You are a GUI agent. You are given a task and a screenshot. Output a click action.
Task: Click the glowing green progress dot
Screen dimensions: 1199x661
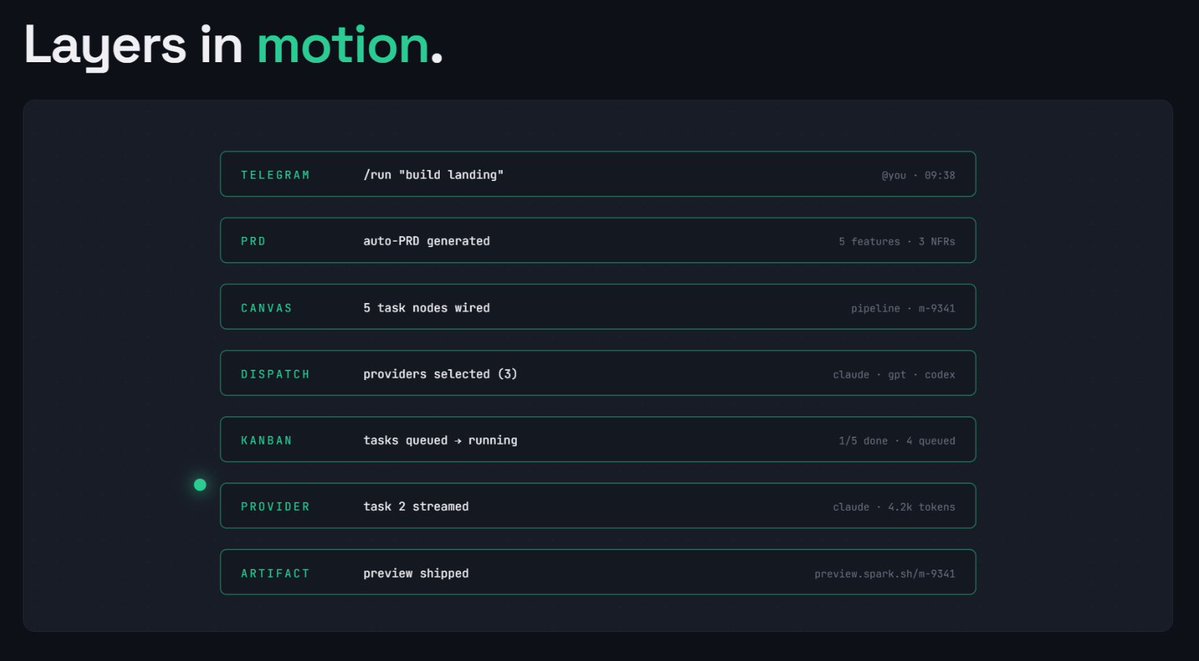(200, 484)
